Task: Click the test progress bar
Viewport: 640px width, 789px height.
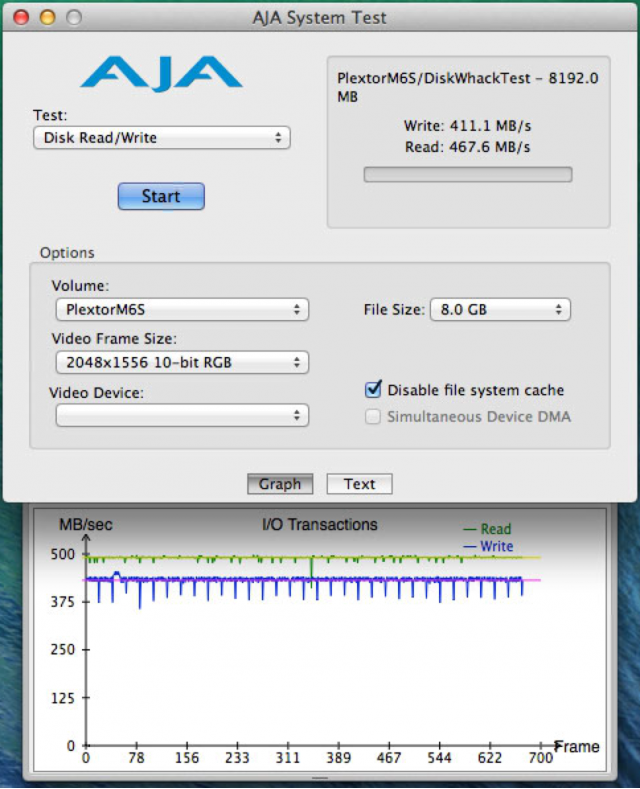Action: coord(468,175)
